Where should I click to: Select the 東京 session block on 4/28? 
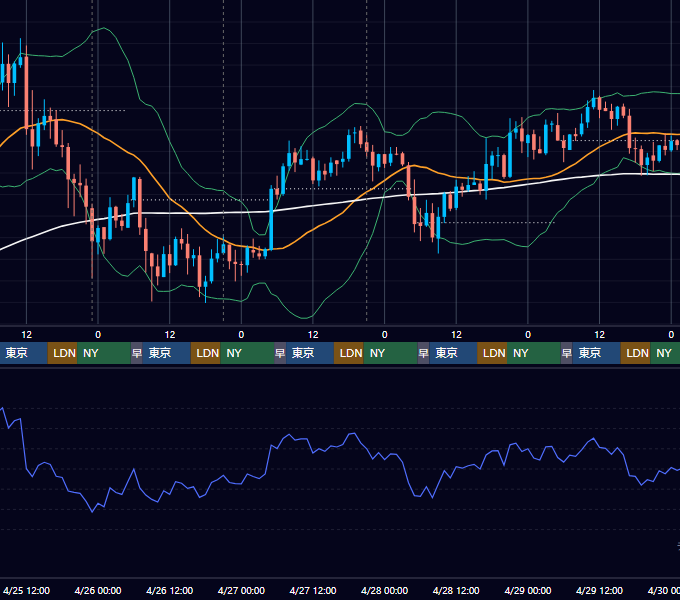[x=453, y=353]
